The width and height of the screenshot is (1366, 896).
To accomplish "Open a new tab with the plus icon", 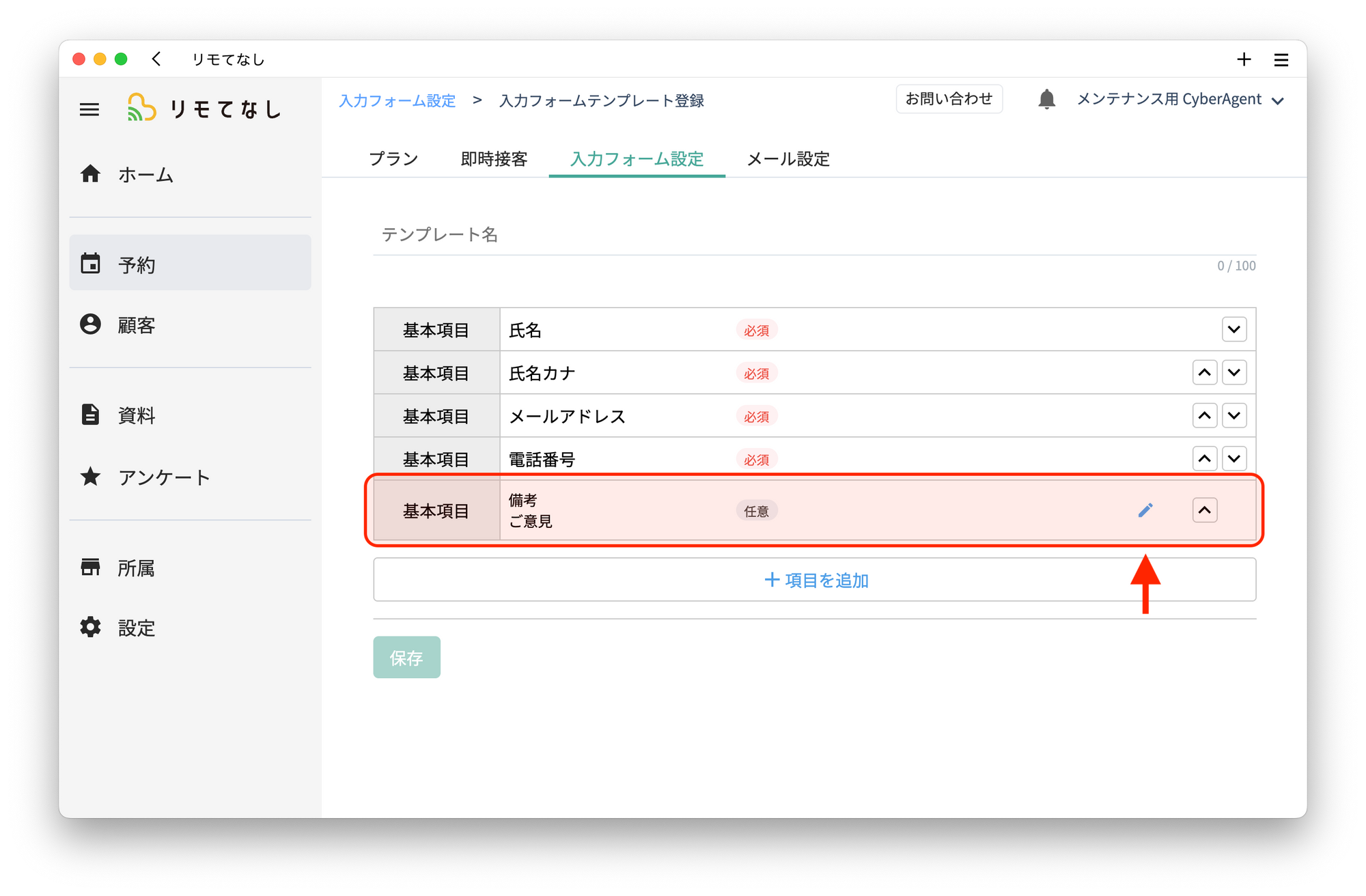I will 1244,59.
